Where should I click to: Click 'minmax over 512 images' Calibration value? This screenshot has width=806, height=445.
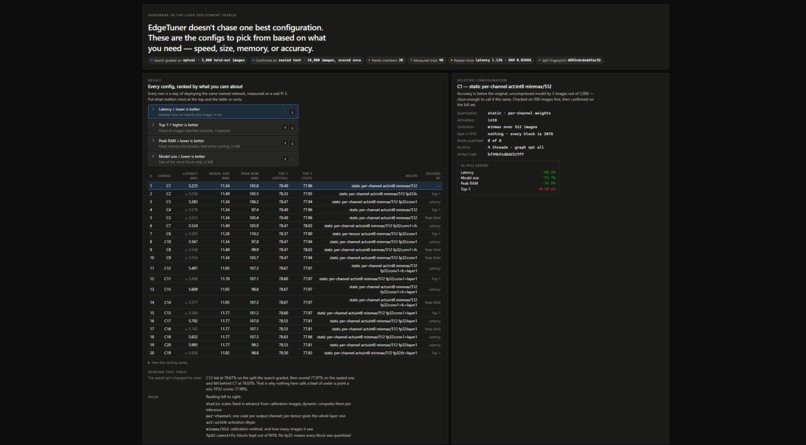(512, 127)
